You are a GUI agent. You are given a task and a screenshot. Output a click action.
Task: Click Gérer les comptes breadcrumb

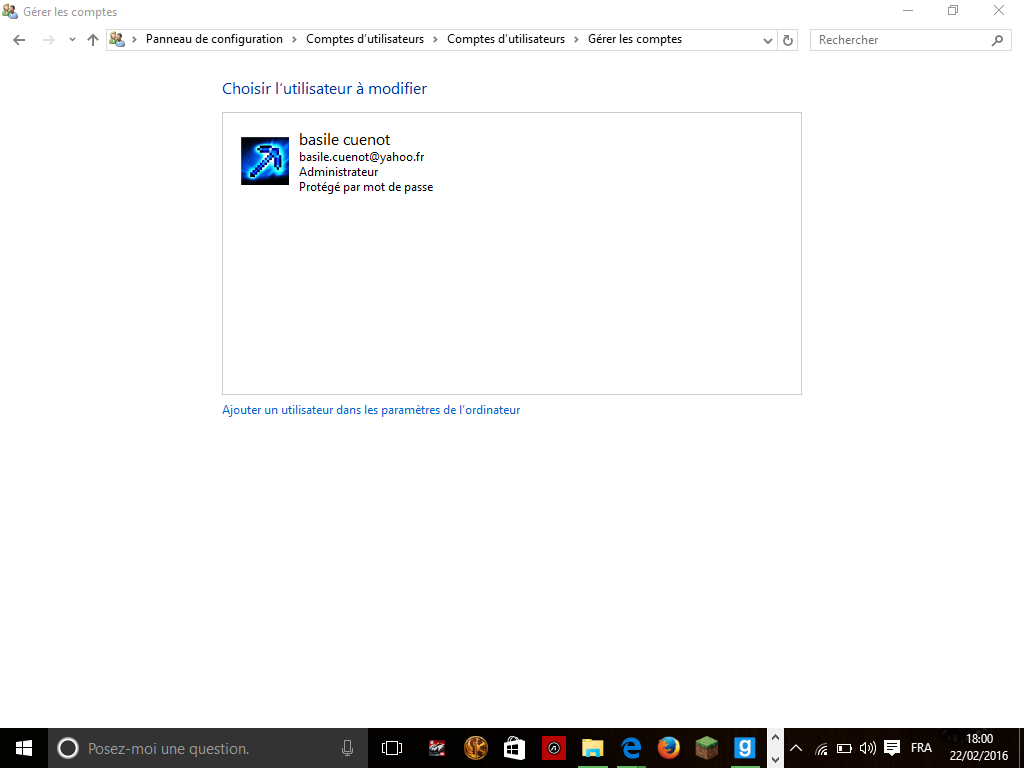point(635,39)
